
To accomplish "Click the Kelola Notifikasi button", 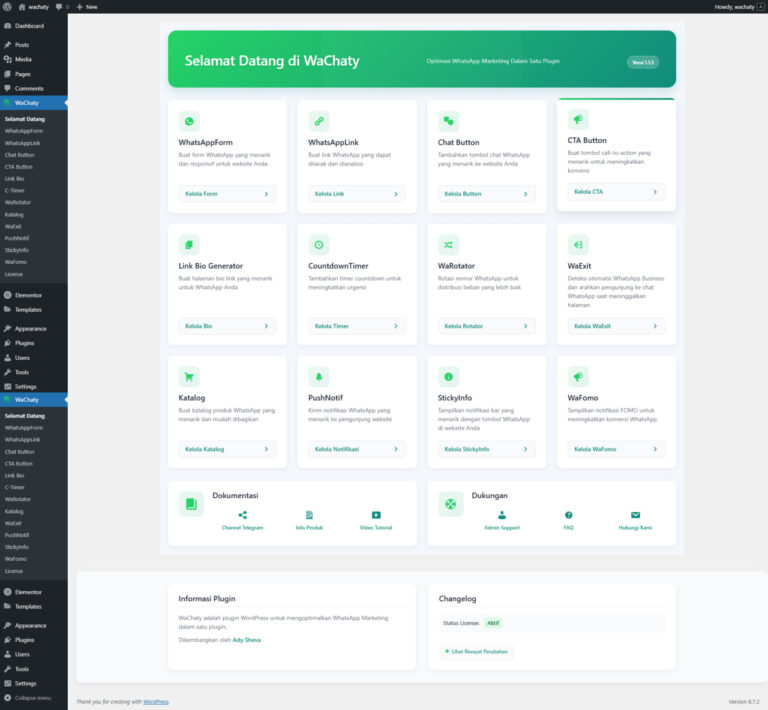I will tap(357, 449).
